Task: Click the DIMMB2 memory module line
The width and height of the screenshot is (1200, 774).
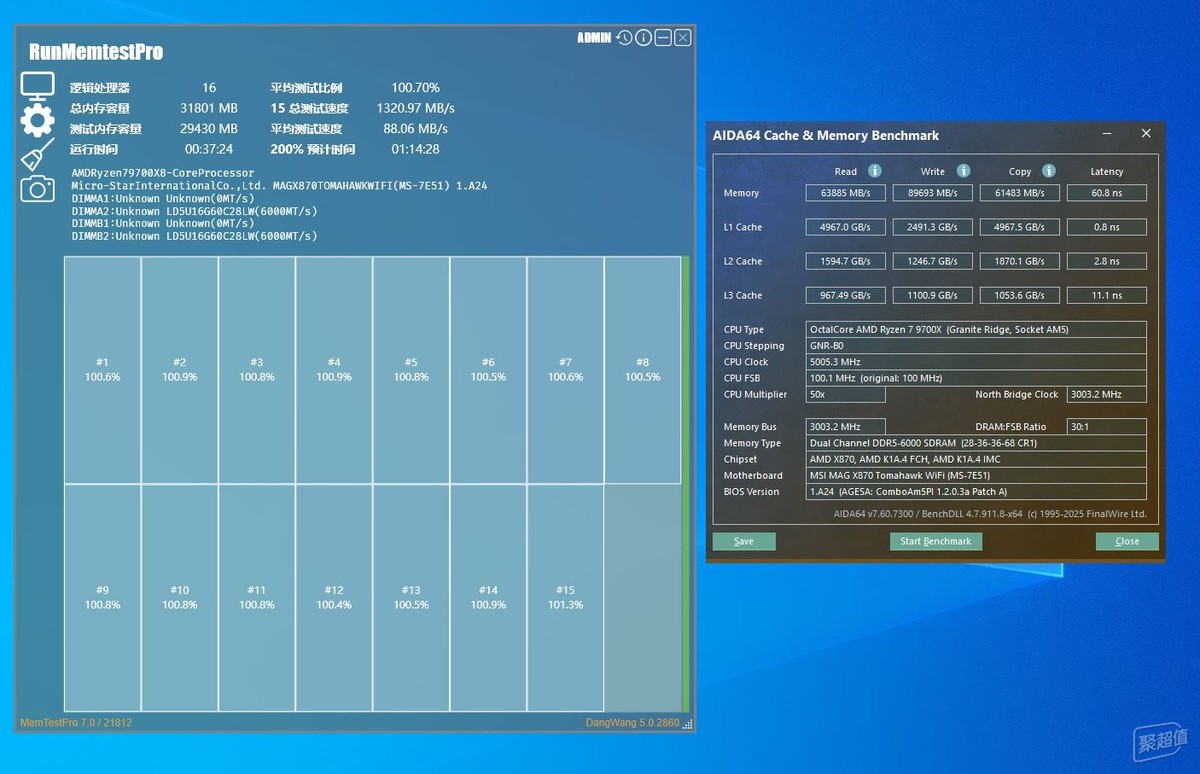Action: click(x=195, y=236)
